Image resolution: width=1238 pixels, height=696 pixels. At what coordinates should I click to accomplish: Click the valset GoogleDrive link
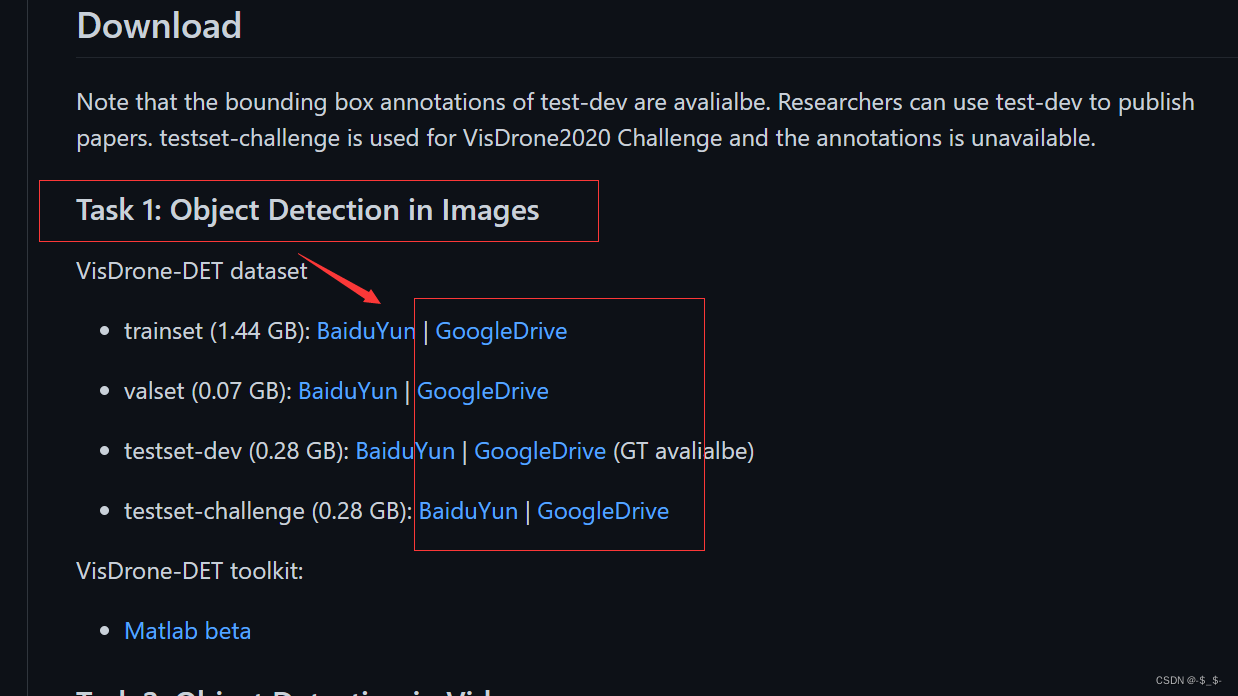(x=483, y=391)
